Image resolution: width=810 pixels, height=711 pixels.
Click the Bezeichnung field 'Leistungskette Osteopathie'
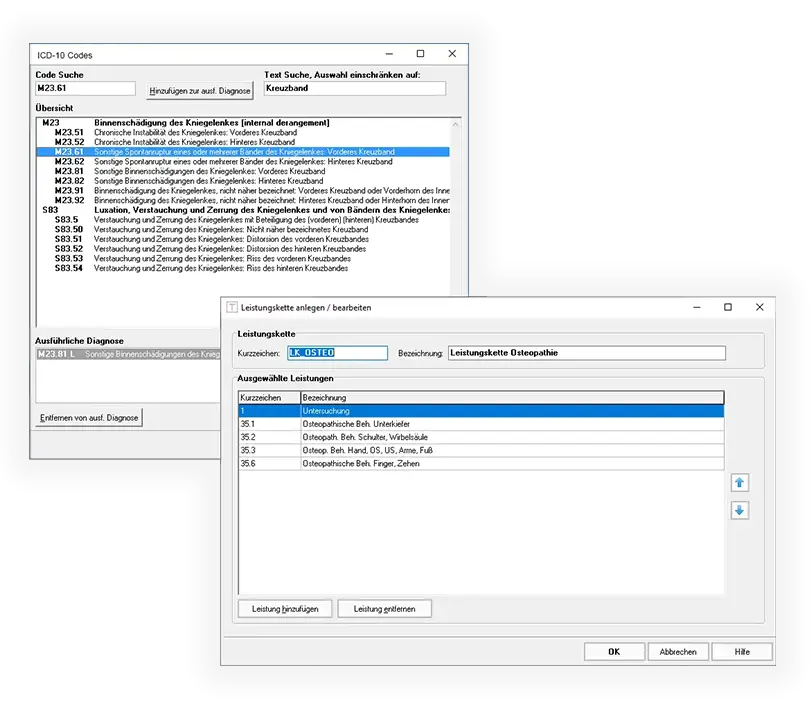(x=586, y=353)
